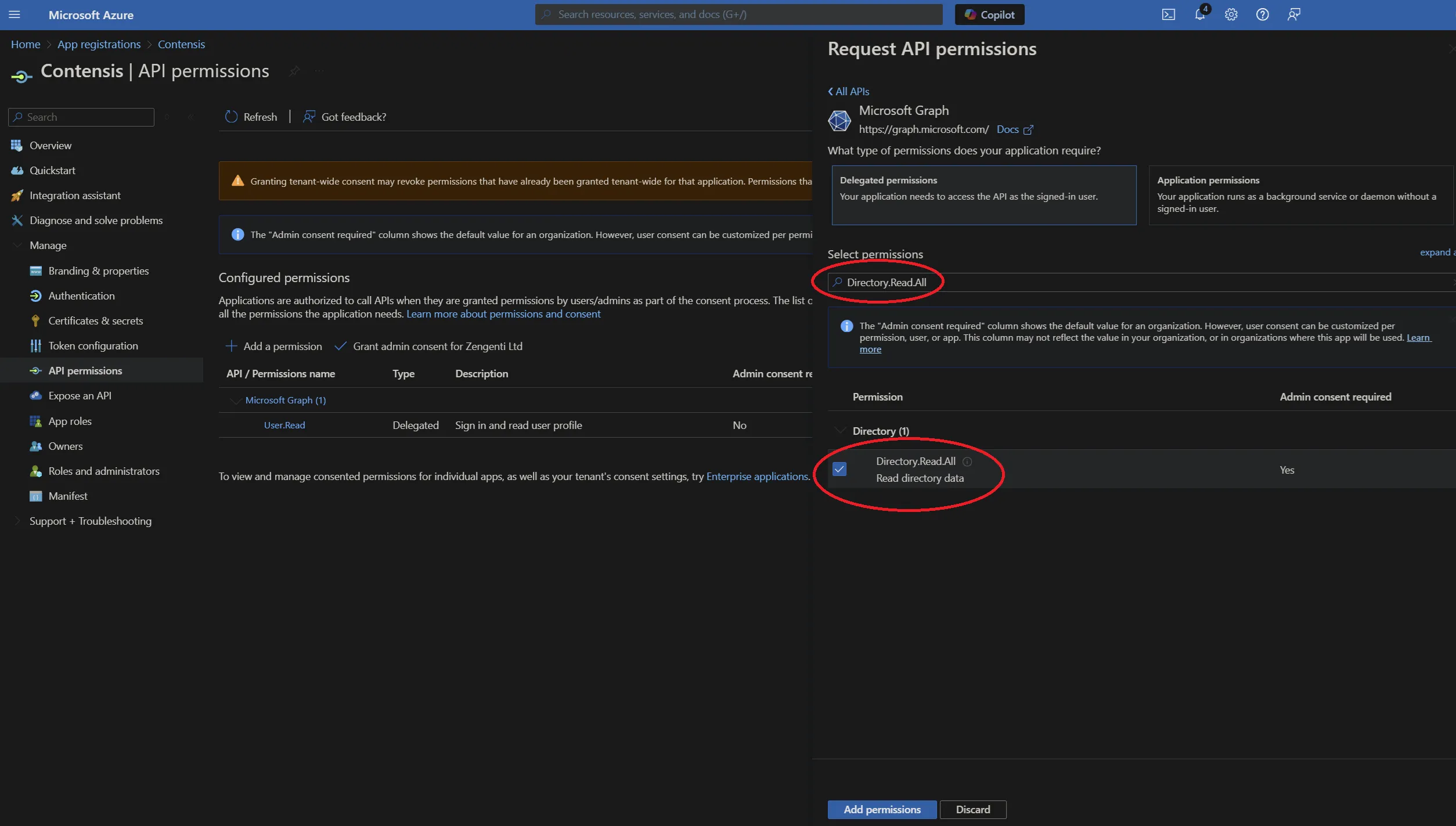The image size is (1456, 826).
Task: Click the Microsoft Azure portal title
Action: pos(91,15)
